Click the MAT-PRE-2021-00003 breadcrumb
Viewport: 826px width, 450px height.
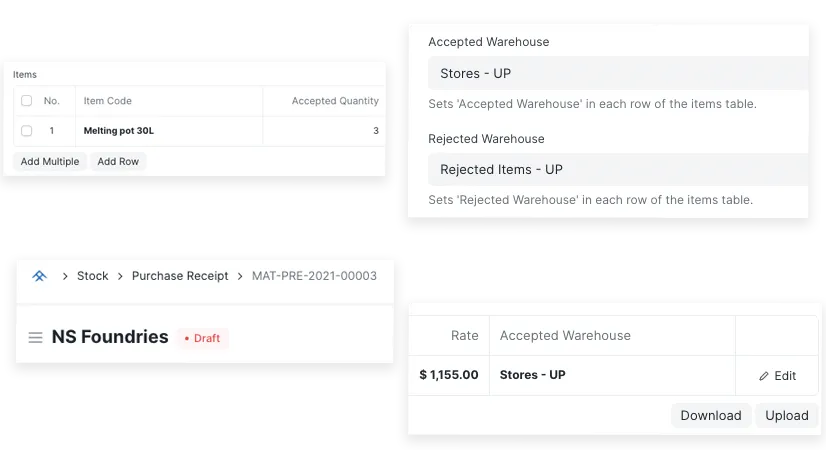pyautogui.click(x=314, y=276)
